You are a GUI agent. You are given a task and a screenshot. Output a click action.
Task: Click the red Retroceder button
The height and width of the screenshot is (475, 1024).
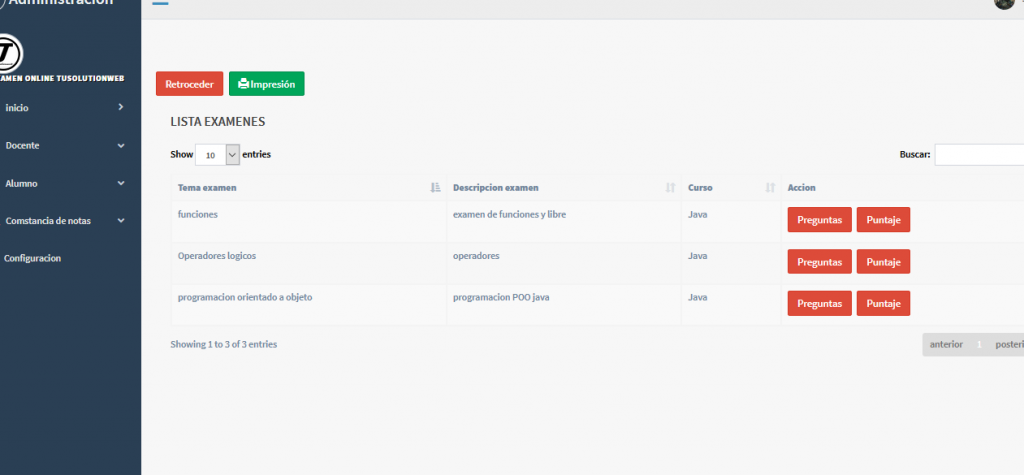pos(189,85)
